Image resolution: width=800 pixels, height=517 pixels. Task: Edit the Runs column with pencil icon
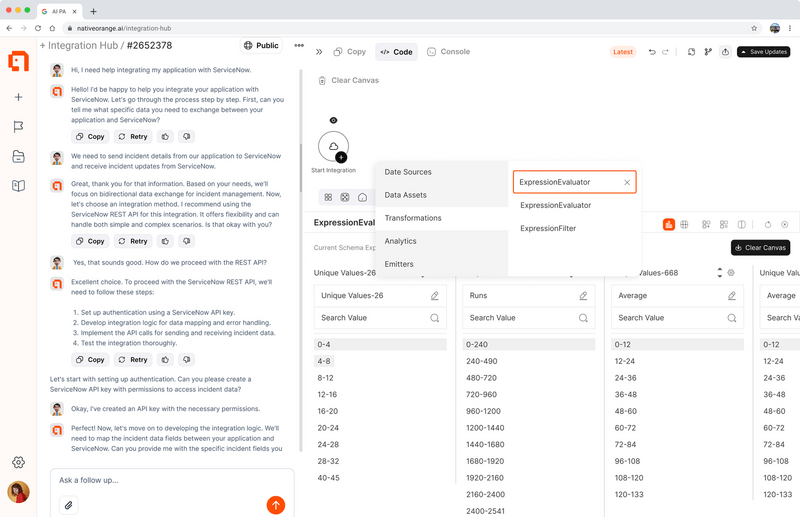click(x=583, y=296)
